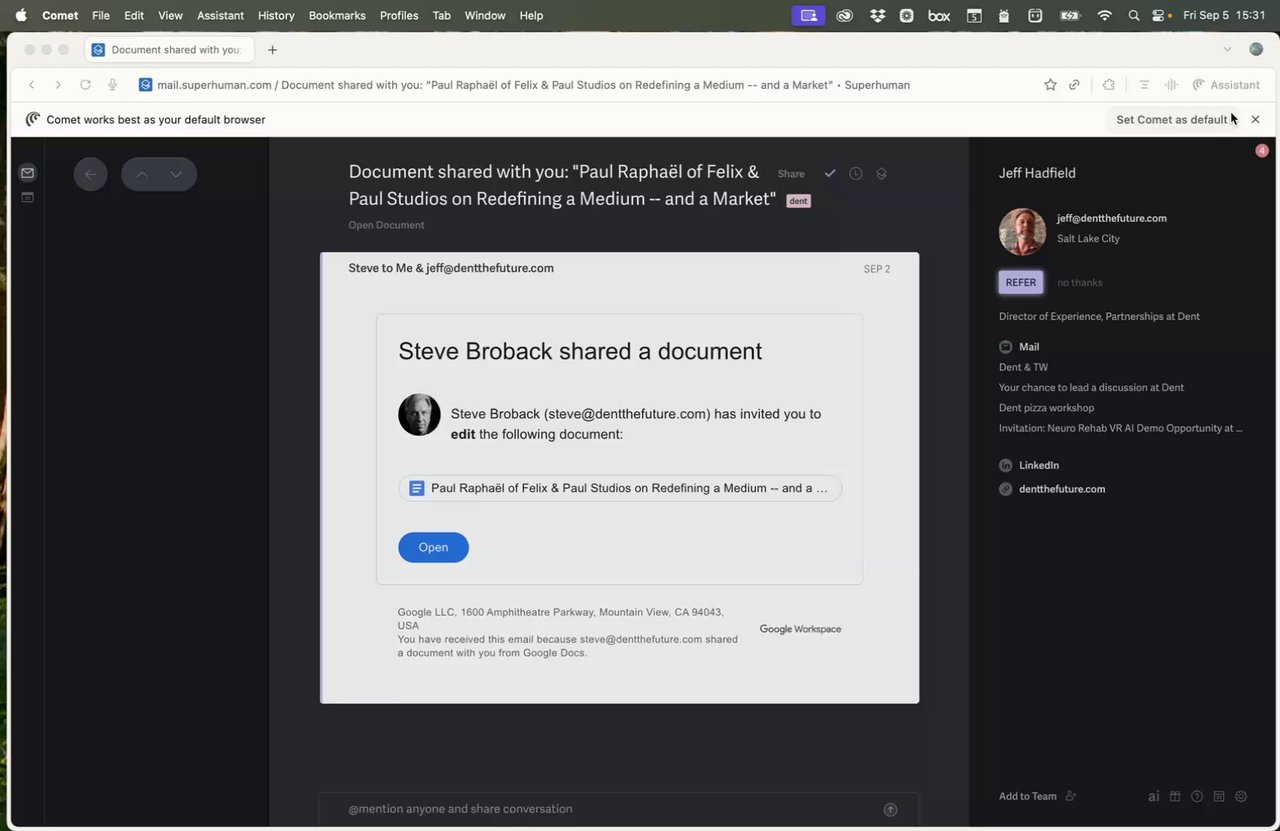Open the help question mark icon
The height and width of the screenshot is (831, 1280).
(x=1197, y=797)
